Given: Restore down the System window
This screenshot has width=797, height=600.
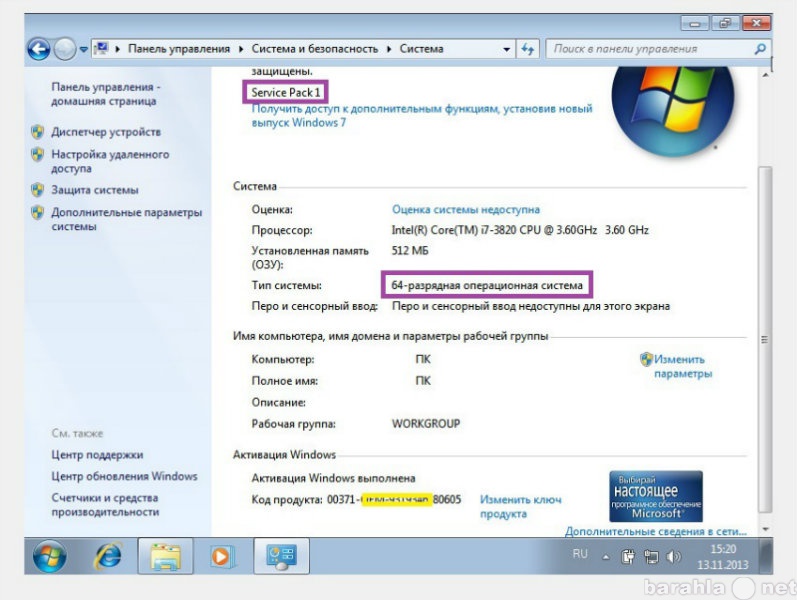Looking at the screenshot, I should coord(725,23).
